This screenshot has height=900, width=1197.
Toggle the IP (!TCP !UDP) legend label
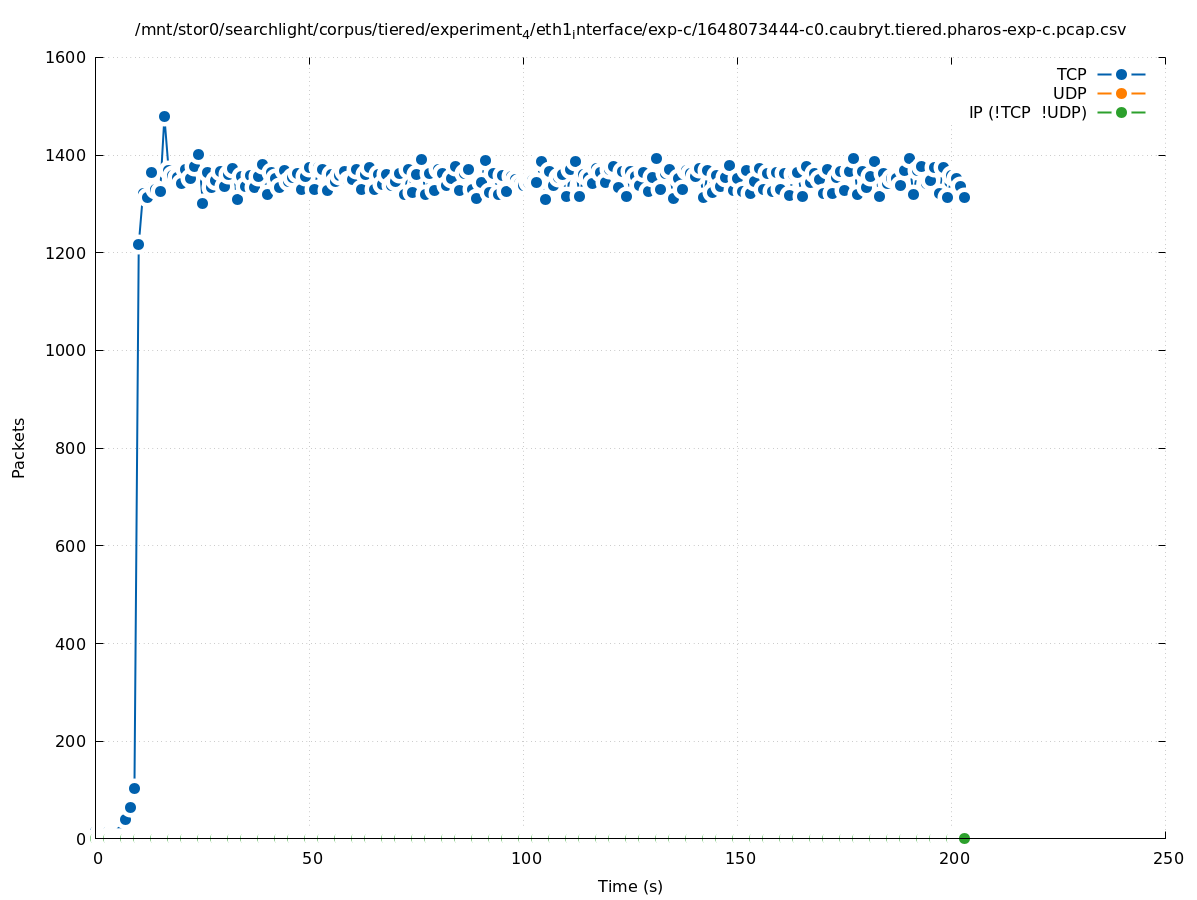[1027, 112]
